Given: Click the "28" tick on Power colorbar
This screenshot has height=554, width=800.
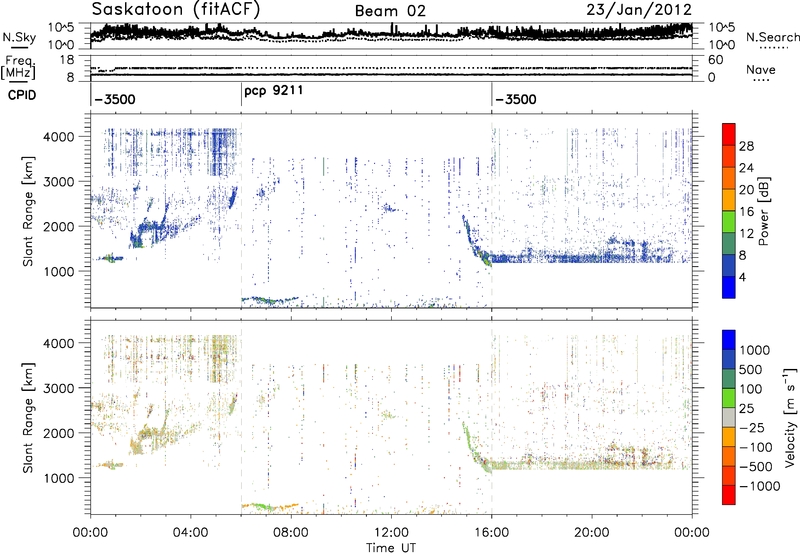Looking at the screenshot, I should pos(746,146).
